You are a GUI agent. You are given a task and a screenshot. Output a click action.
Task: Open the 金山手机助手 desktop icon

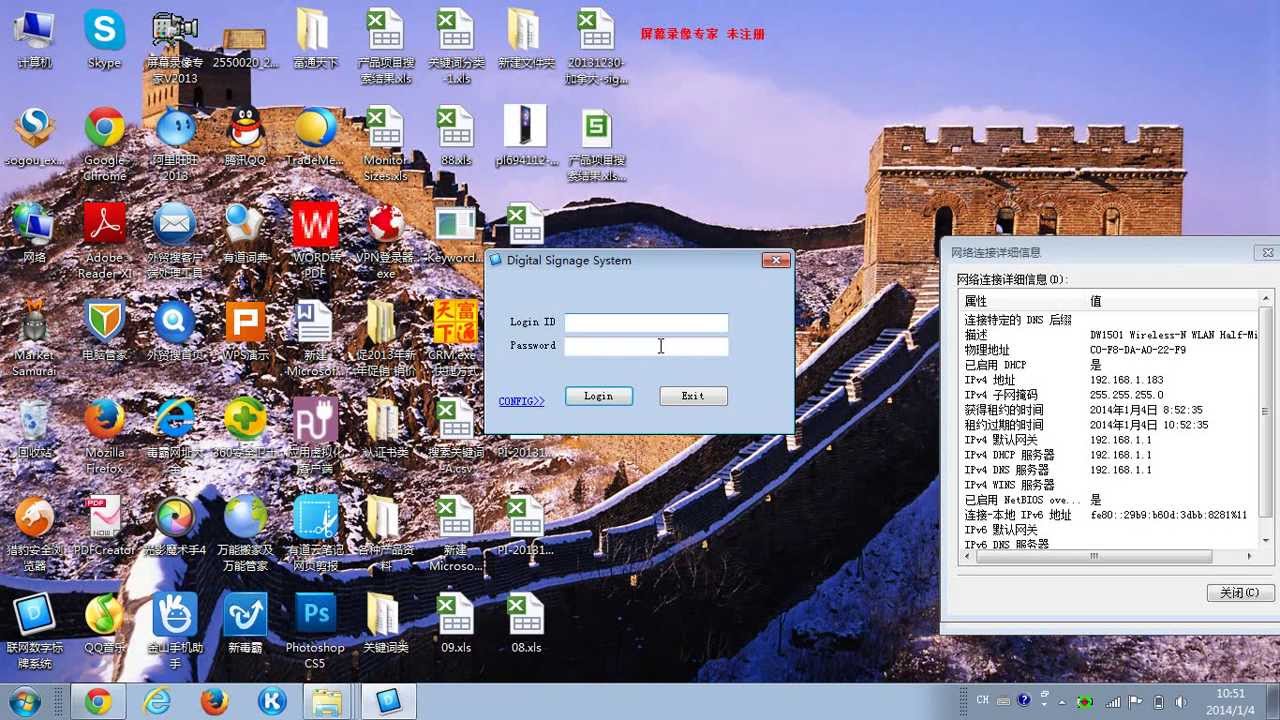point(175,630)
